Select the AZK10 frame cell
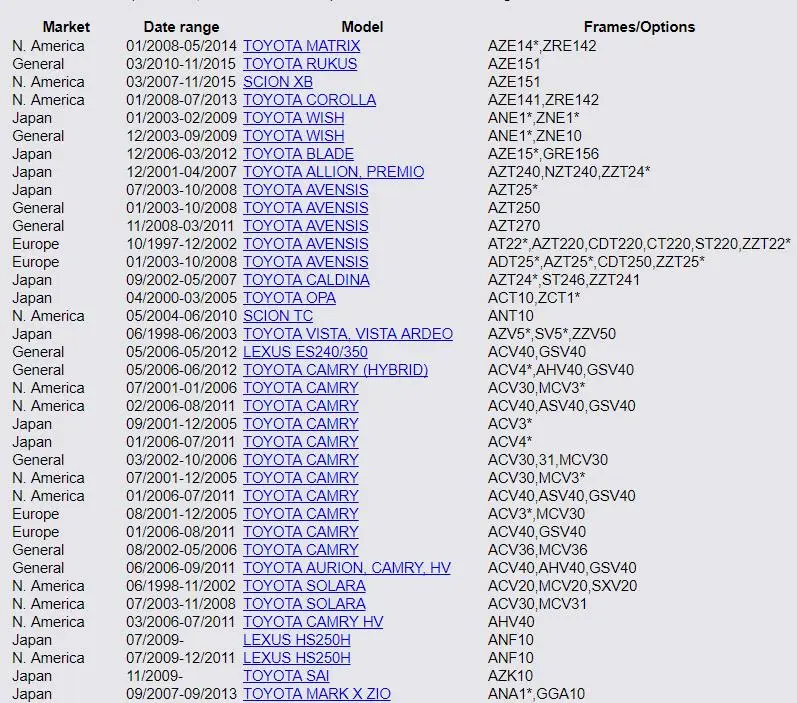Screen dimensions: 797x703 tap(510, 676)
